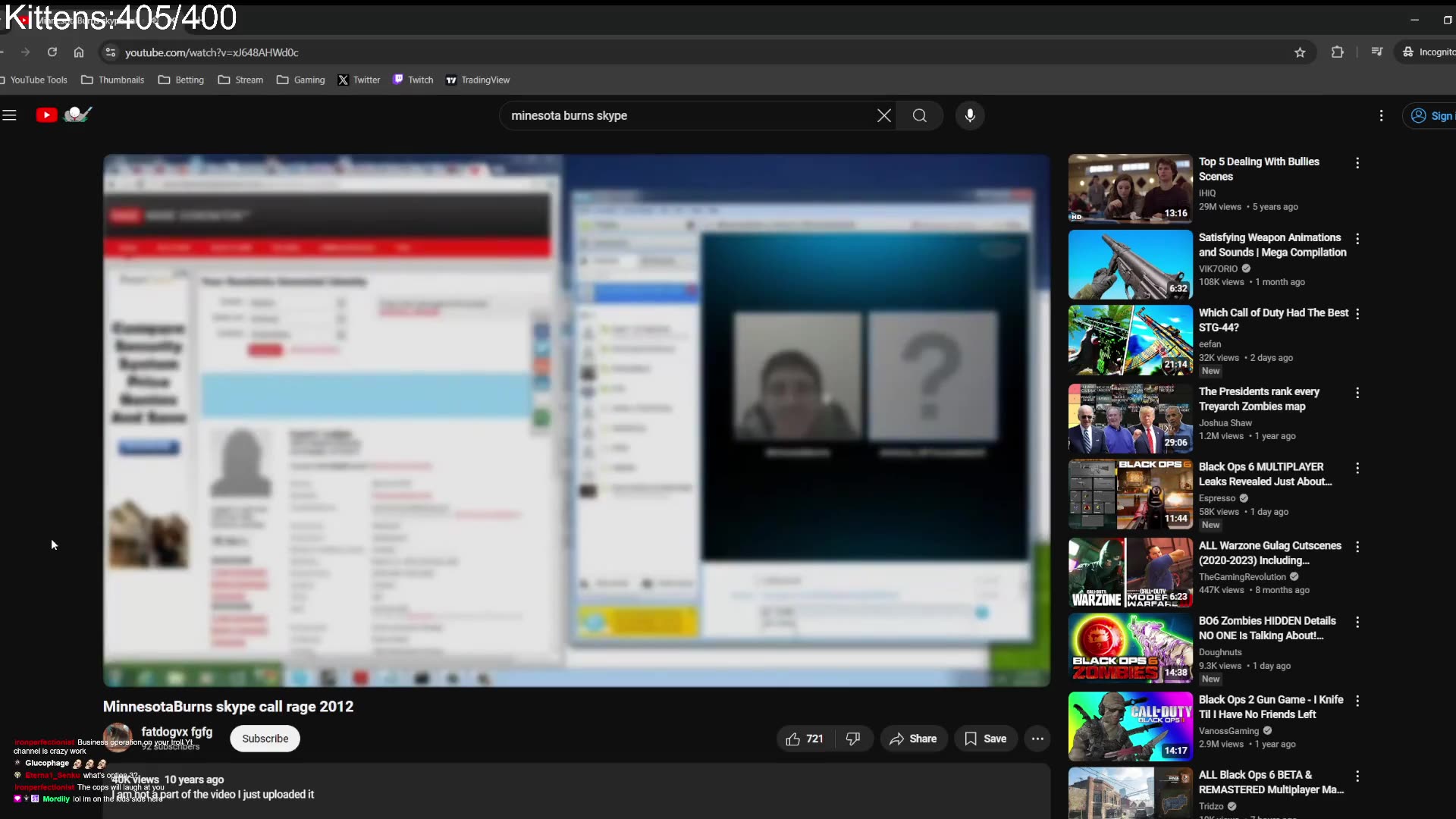Open three-dot menu on Black Ops 6 MULTIPLAYER video
Image resolution: width=1456 pixels, height=819 pixels.
pyautogui.click(x=1357, y=469)
